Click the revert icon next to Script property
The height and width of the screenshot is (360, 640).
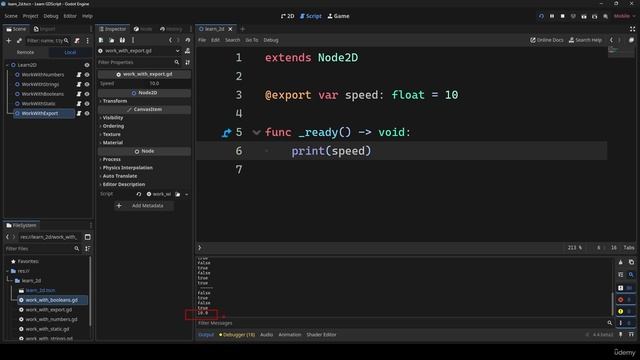pyautogui.click(x=139, y=194)
